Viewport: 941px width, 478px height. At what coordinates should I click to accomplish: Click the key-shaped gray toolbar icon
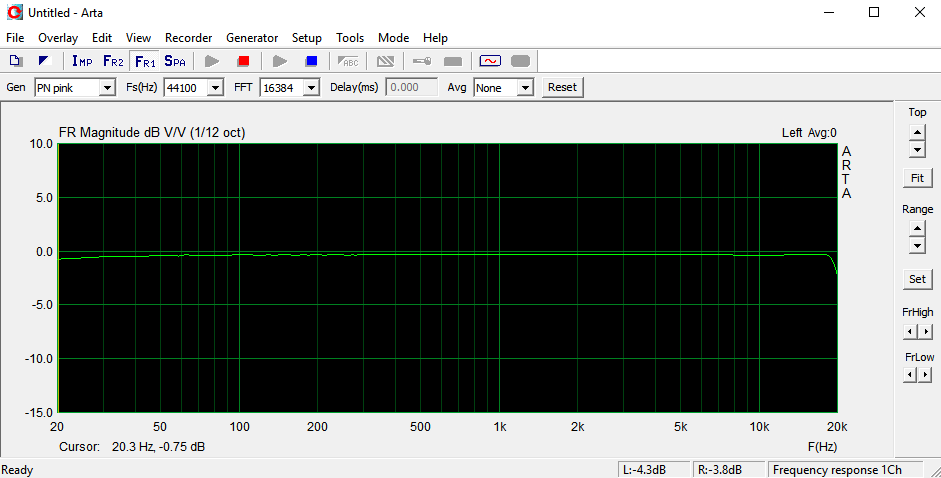pyautogui.click(x=422, y=61)
